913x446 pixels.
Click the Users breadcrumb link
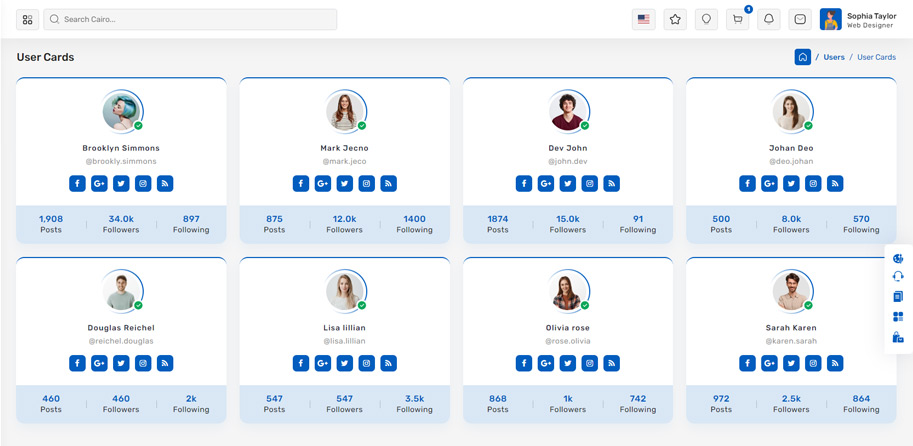833,57
